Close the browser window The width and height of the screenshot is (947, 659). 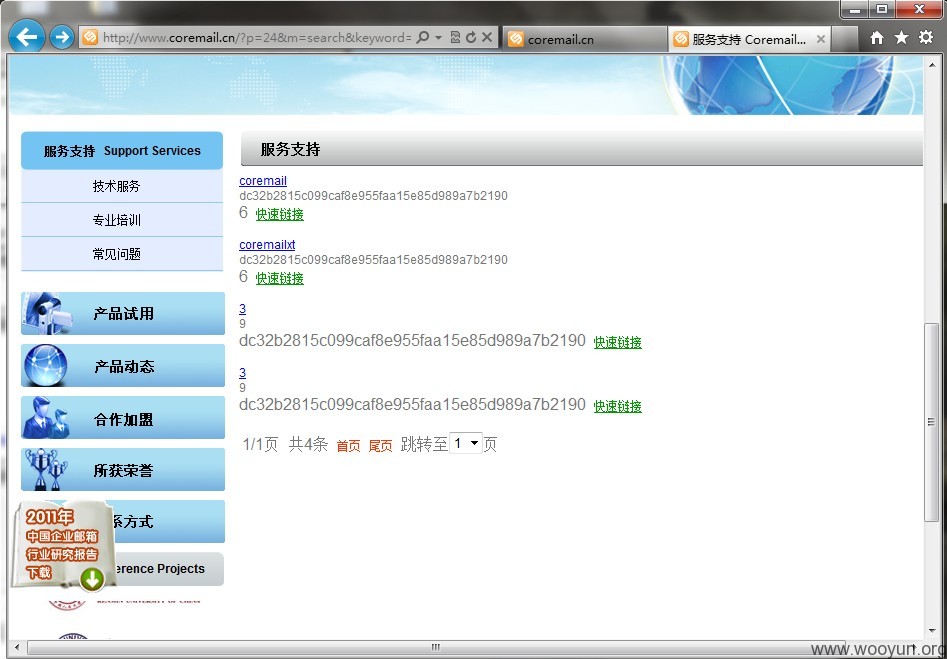(x=919, y=10)
